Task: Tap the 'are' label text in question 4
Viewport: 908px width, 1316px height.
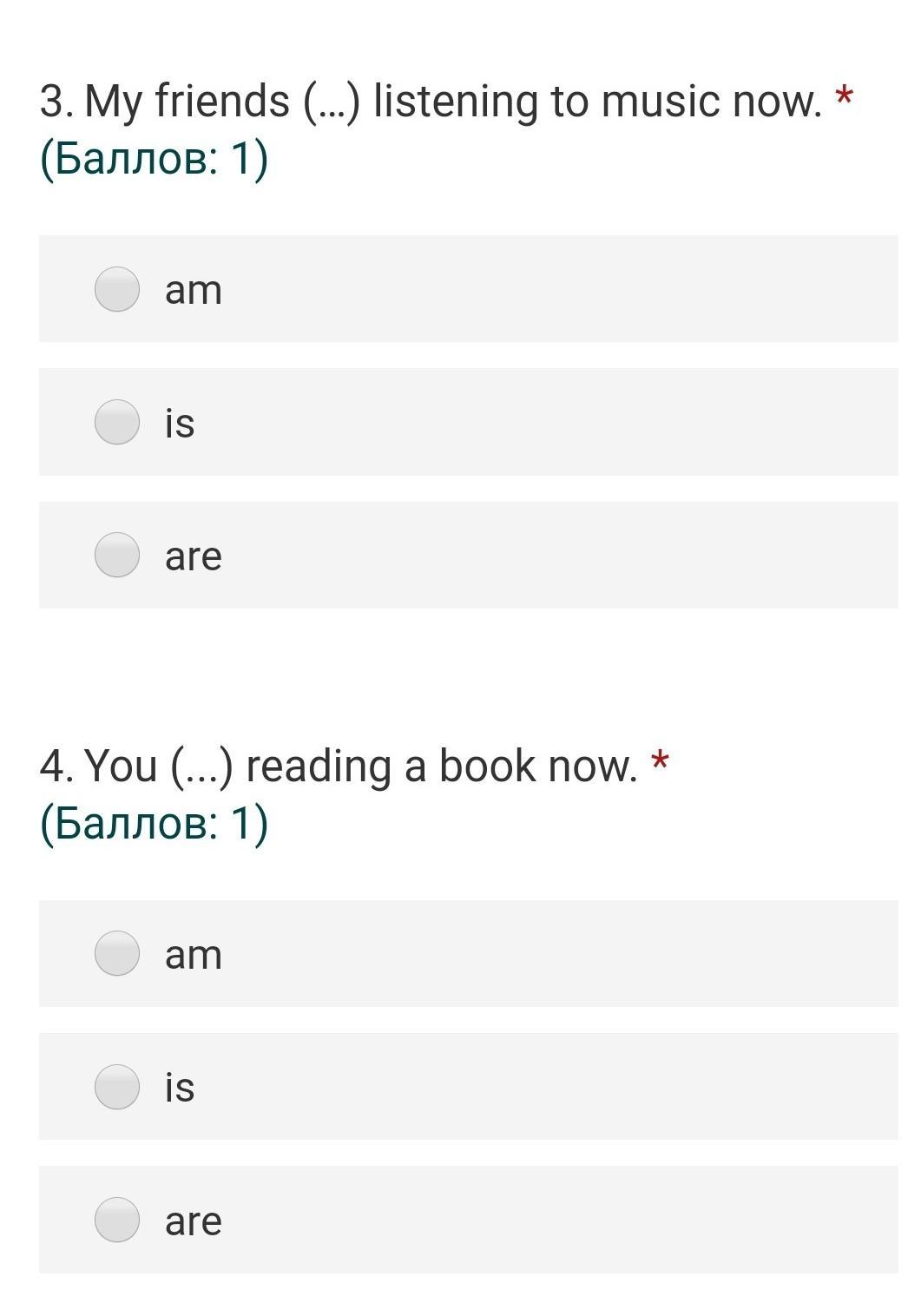Action: tap(194, 1222)
